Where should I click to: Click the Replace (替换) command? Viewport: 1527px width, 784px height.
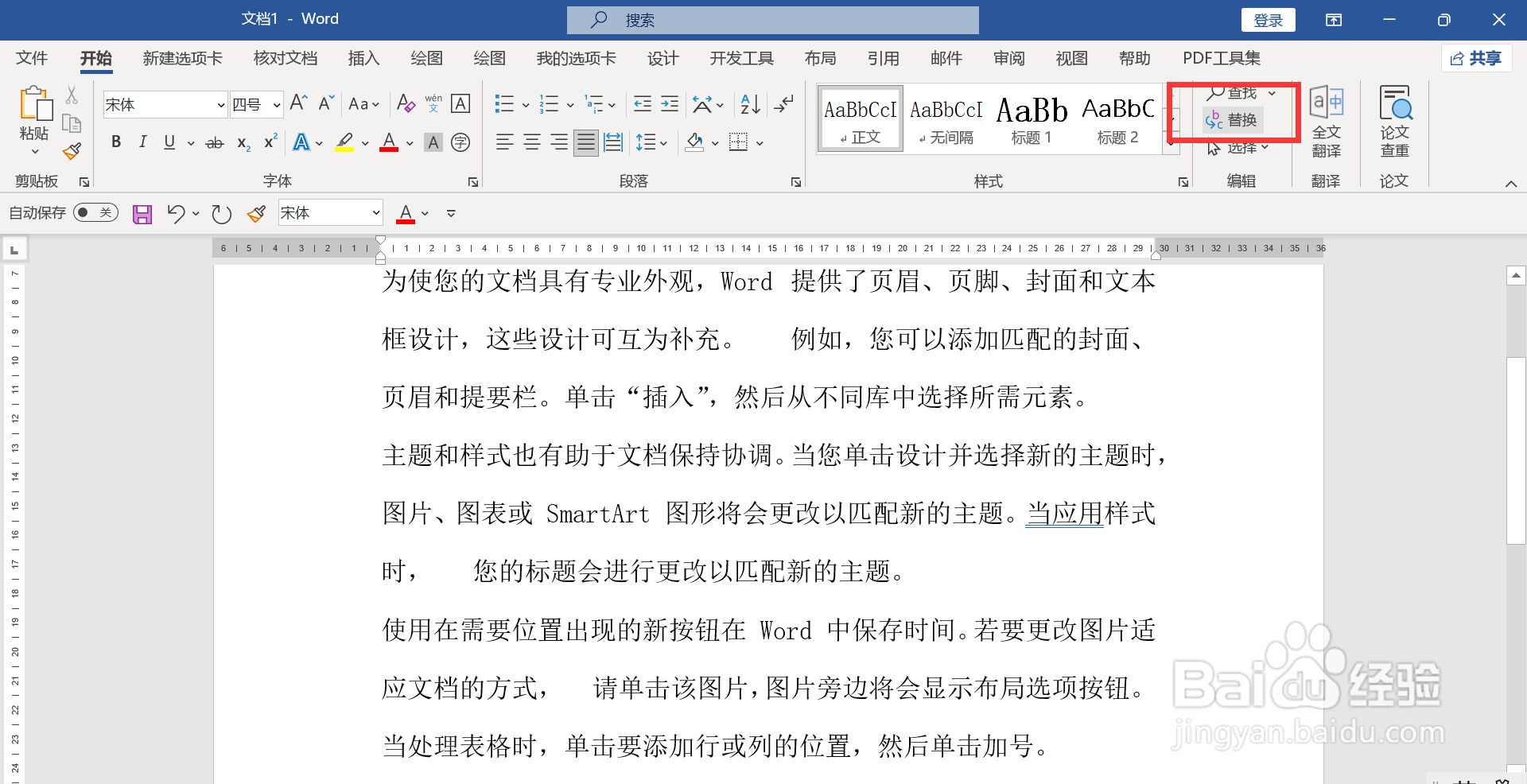[1232, 120]
